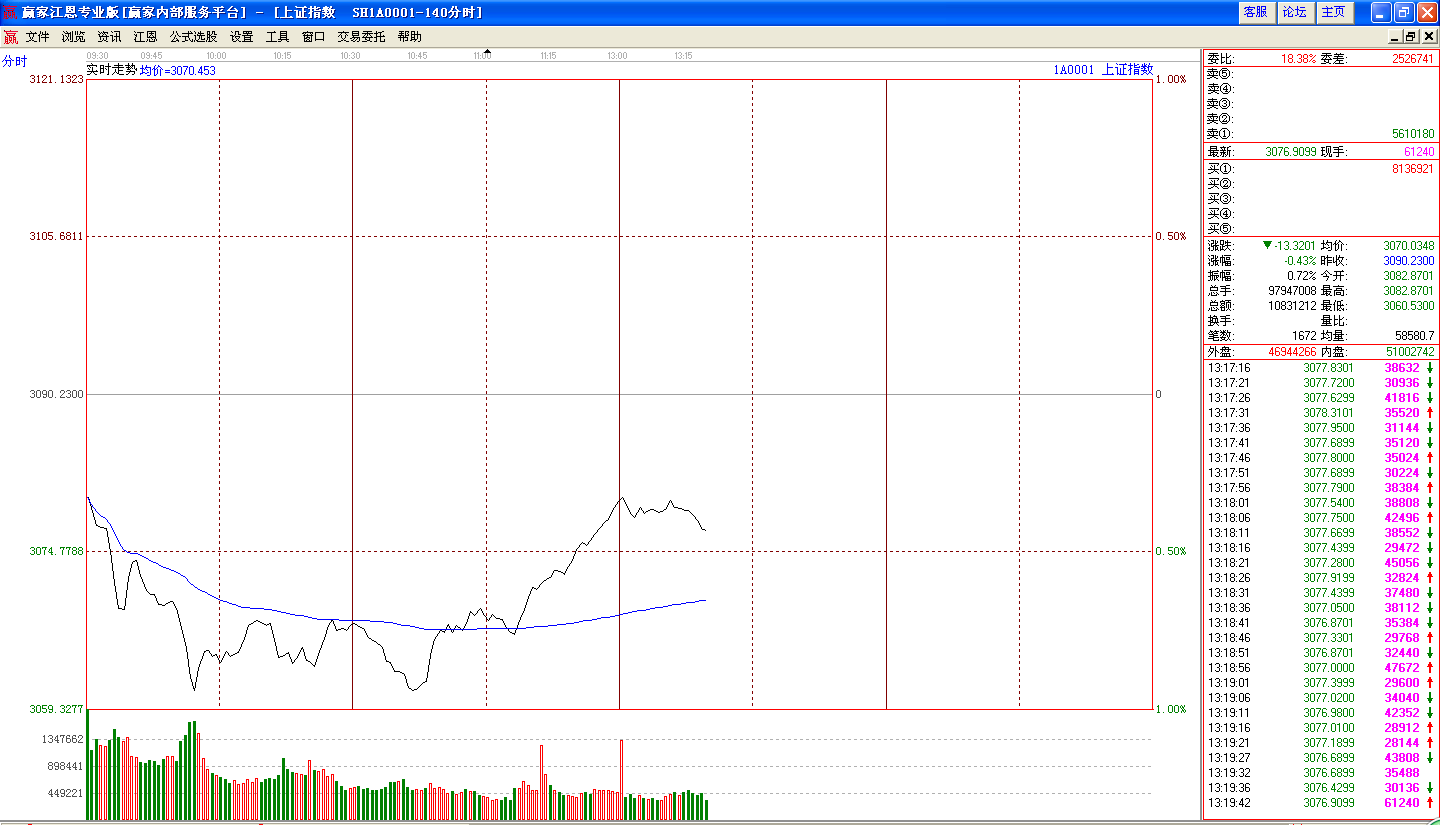The height and width of the screenshot is (825, 1440).
Task: Click the 10:00 time axis label
Action: 216,56
